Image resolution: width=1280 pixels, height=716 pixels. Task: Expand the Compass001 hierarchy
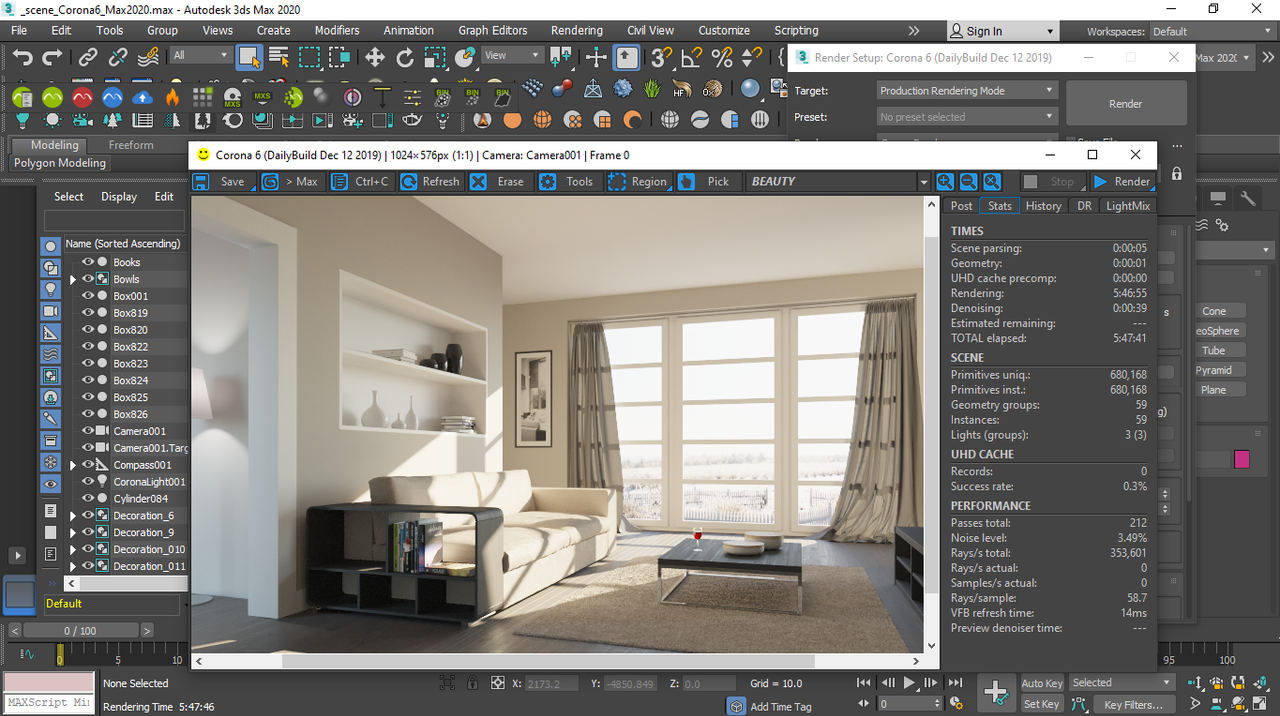pyautogui.click(x=72, y=465)
